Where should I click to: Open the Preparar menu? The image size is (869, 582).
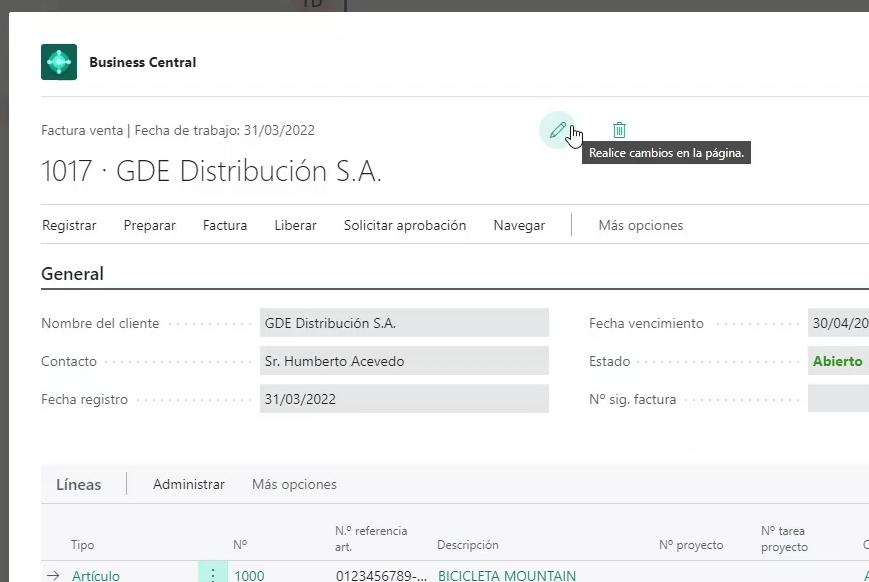pyautogui.click(x=149, y=225)
